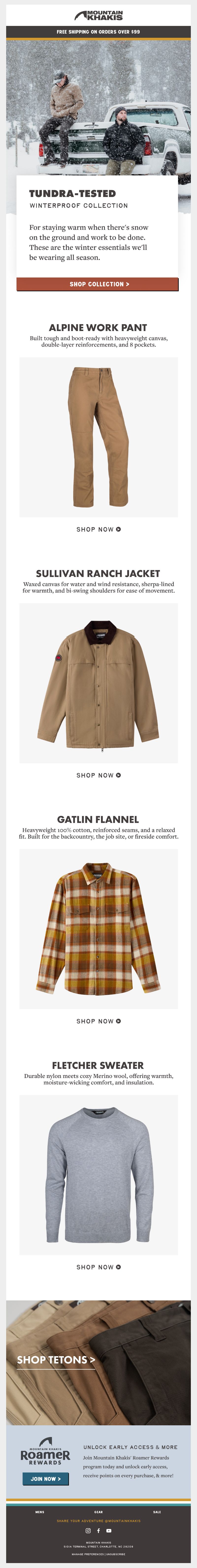
Task: Select Mens in the footer menu
Action: (x=39, y=1512)
